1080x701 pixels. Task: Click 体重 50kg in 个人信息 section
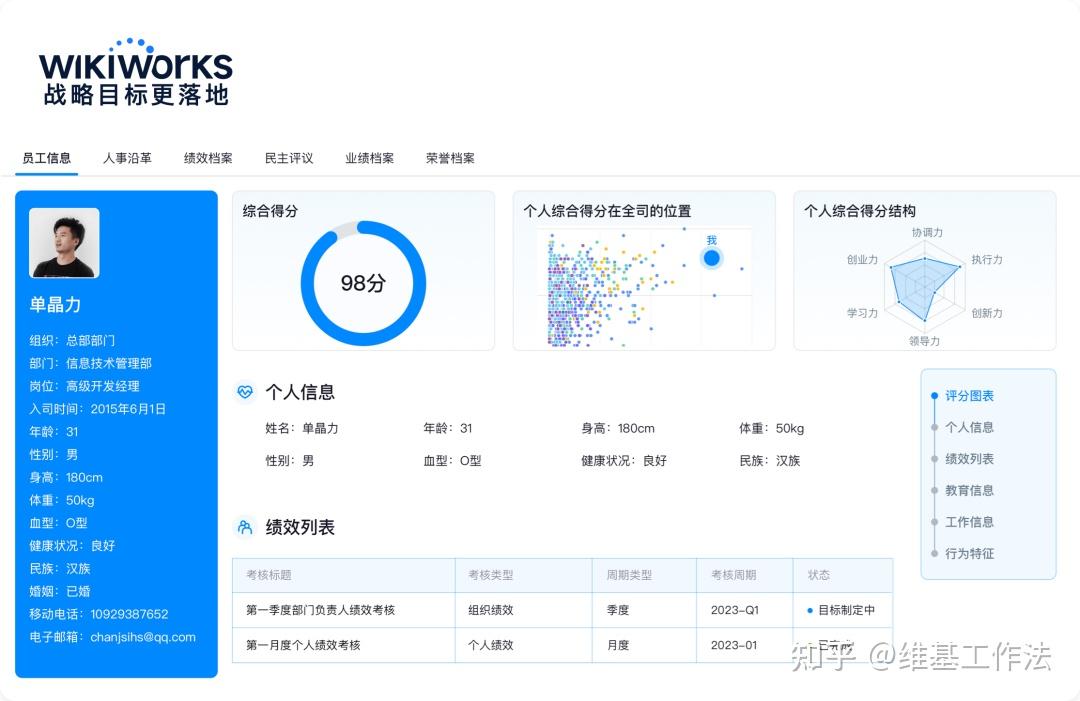(771, 428)
